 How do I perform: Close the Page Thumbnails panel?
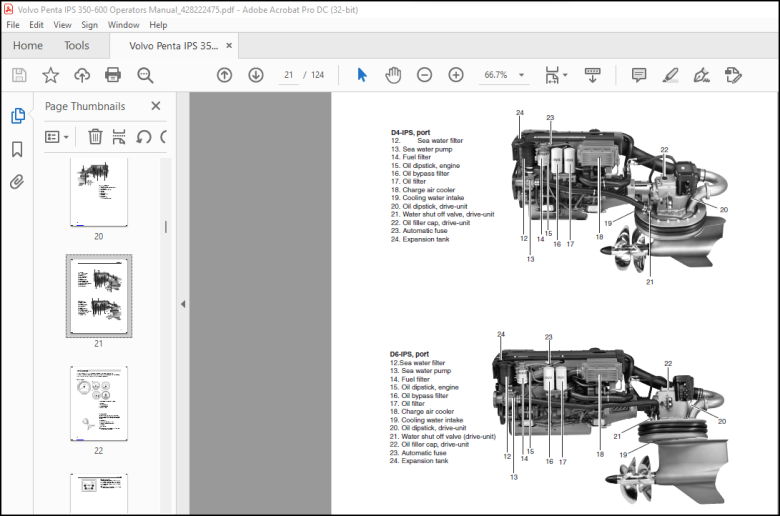156,106
